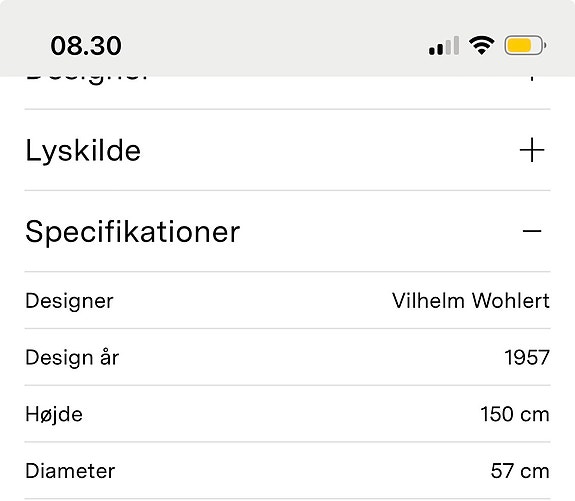Viewport: 575px width, 501px height.
Task: Click the Diameter row label
Action: click(70, 471)
